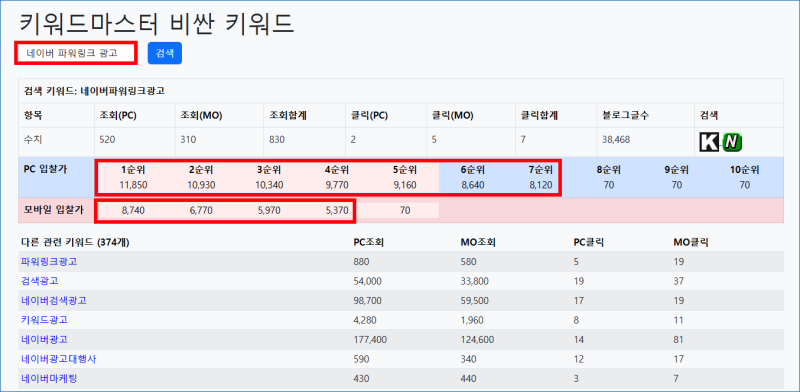Screen dimensions: 800x392
Task: Click the 9순위 rank header
Action: coord(677,170)
